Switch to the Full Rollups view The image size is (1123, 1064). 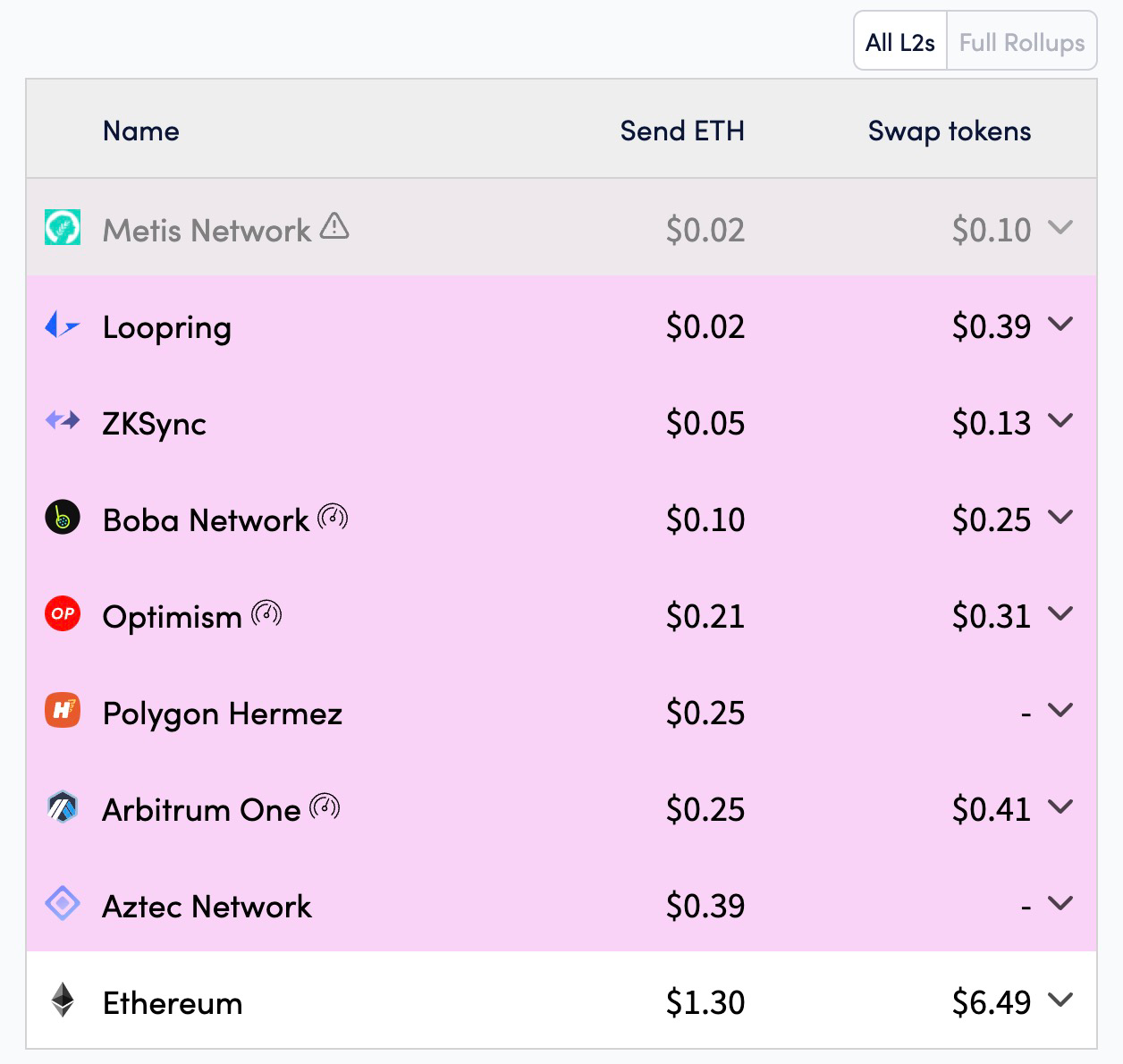[x=1020, y=41]
